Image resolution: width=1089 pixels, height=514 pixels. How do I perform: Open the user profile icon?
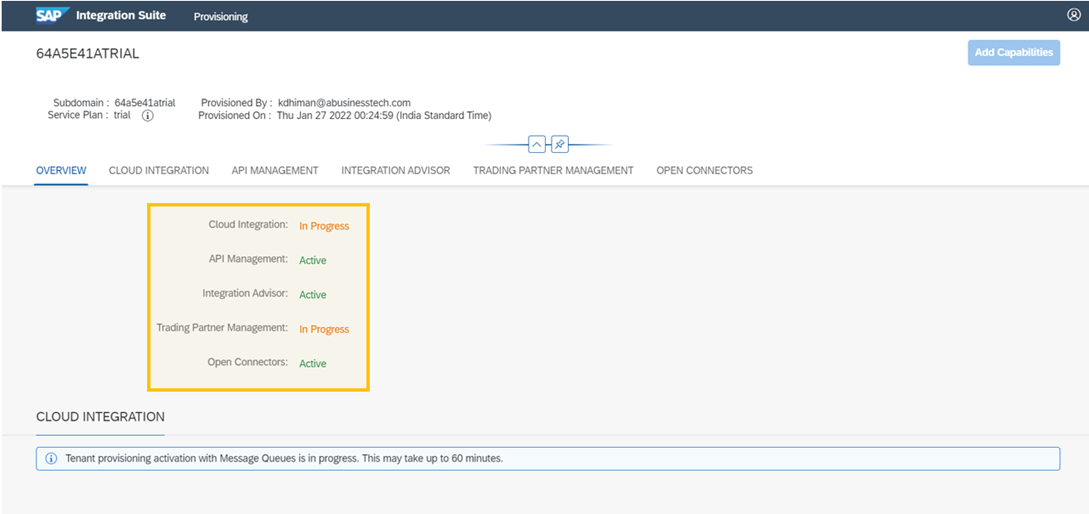click(1073, 15)
